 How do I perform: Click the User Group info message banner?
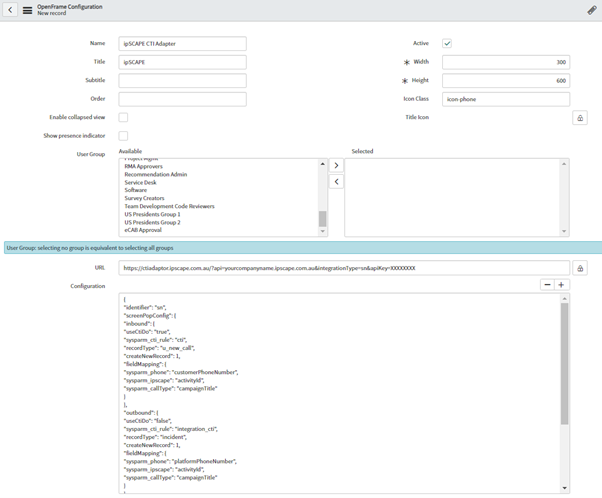click(303, 248)
